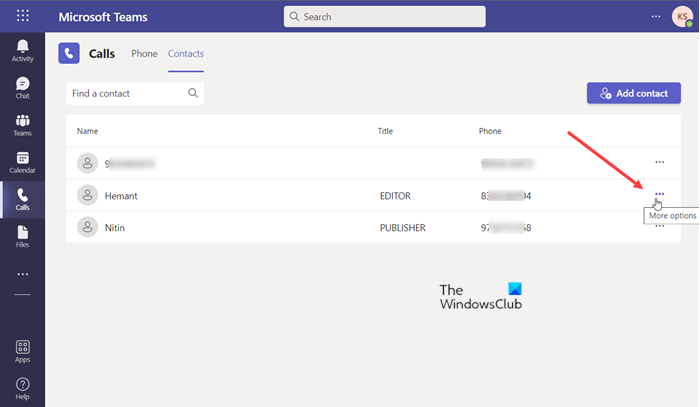This screenshot has width=700, height=407.
Task: Click avatar of the first blurred contact
Action: click(88, 163)
